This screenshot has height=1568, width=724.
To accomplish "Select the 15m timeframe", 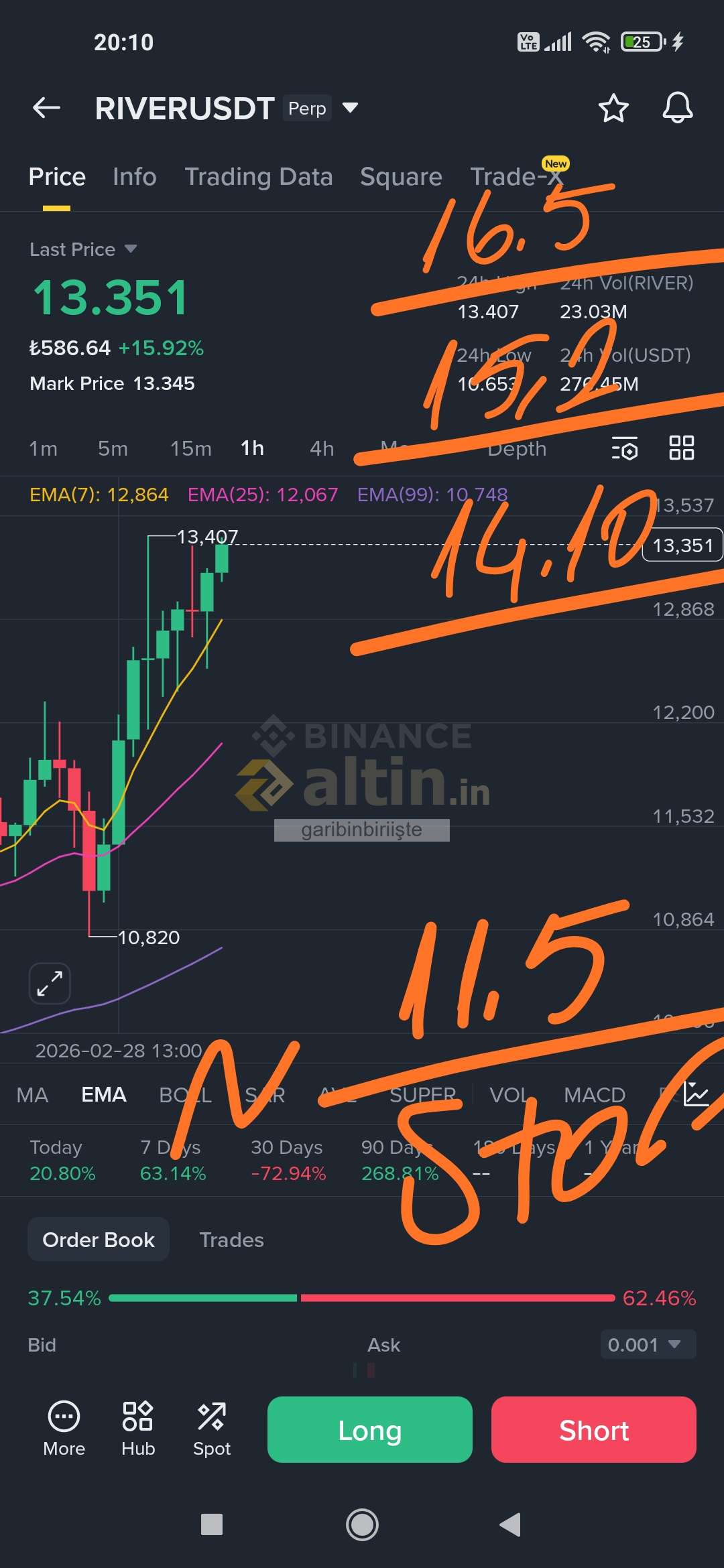I will [x=190, y=448].
